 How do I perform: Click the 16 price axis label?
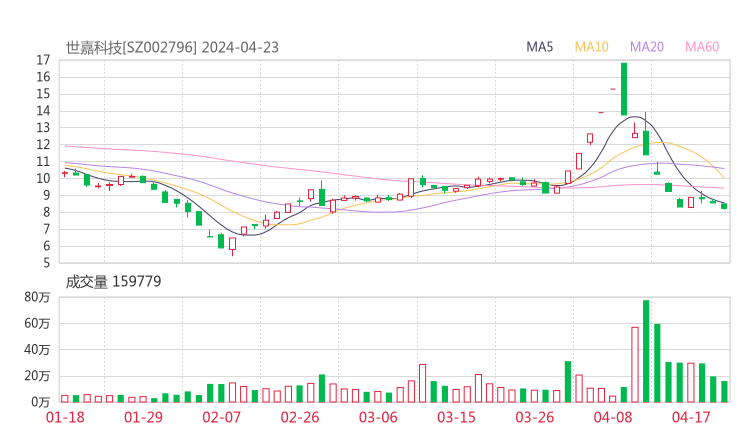pos(43,77)
